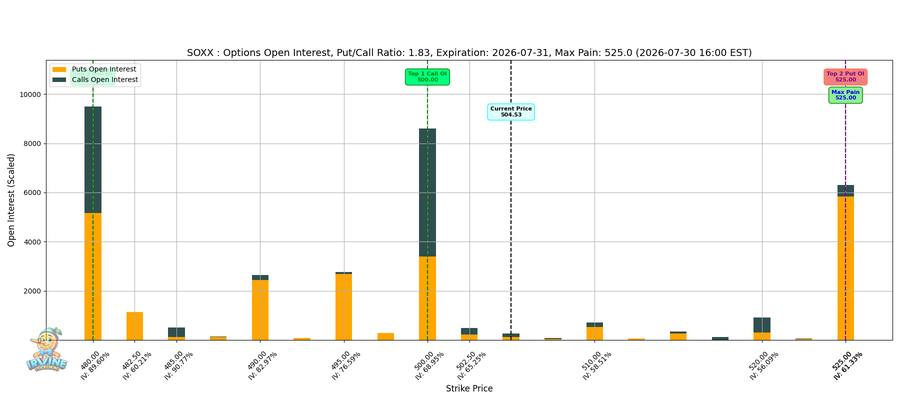The width and height of the screenshot is (900, 400).
Task: Click the dark green calls cap of the 525.00 bar
Action: pos(845,191)
